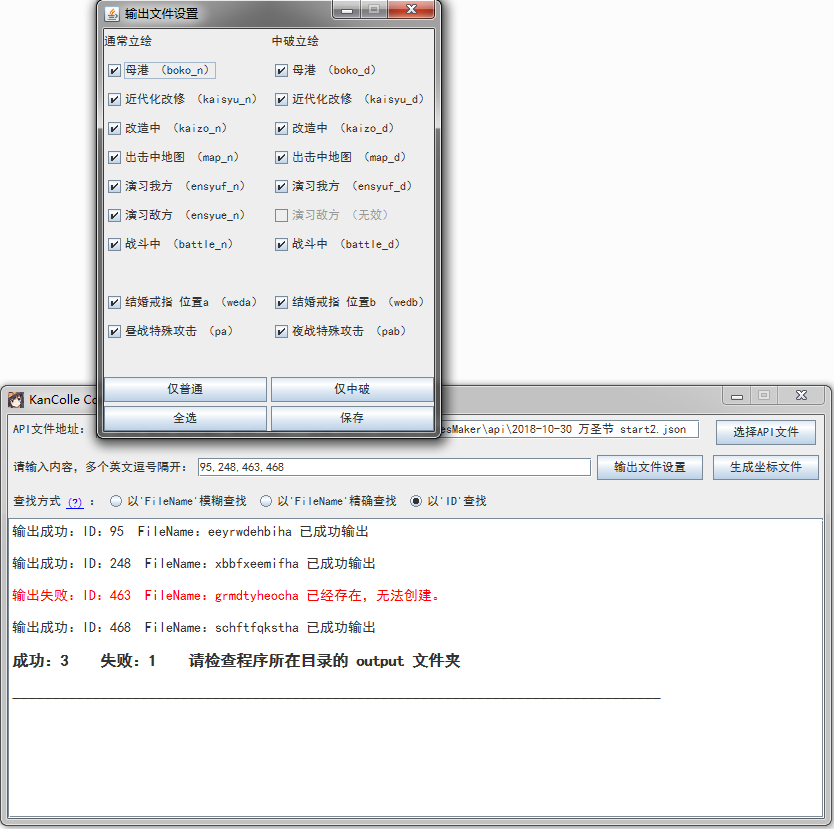Toggle 近代化改修 (kaisyu_d) checkbox
This screenshot has height=829, width=834.
[282, 100]
